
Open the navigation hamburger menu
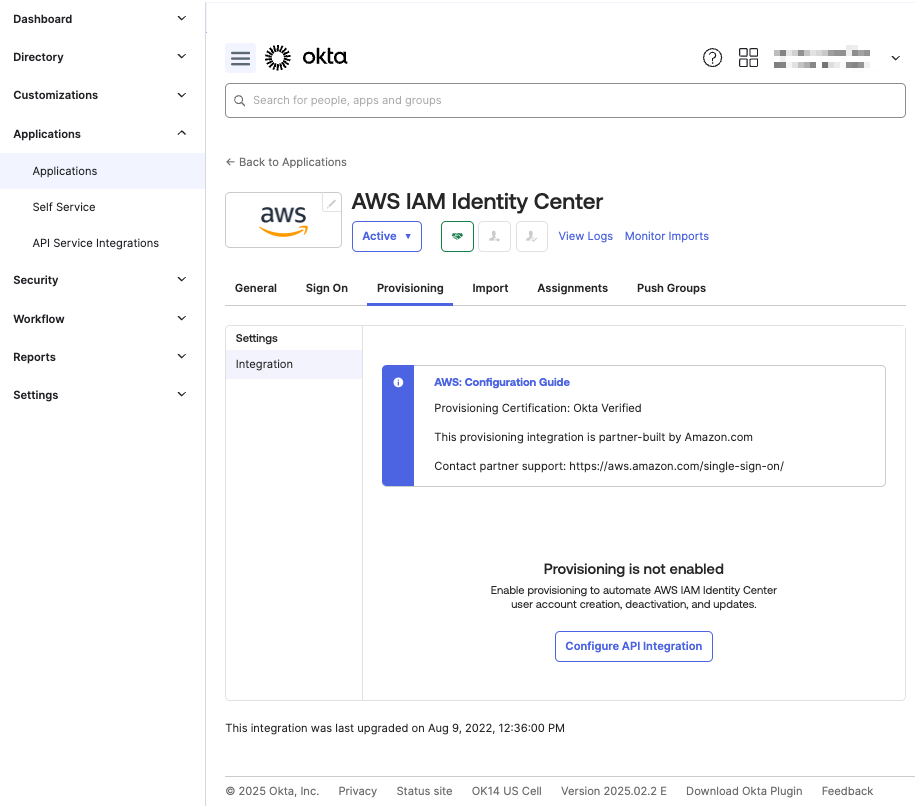(x=240, y=57)
